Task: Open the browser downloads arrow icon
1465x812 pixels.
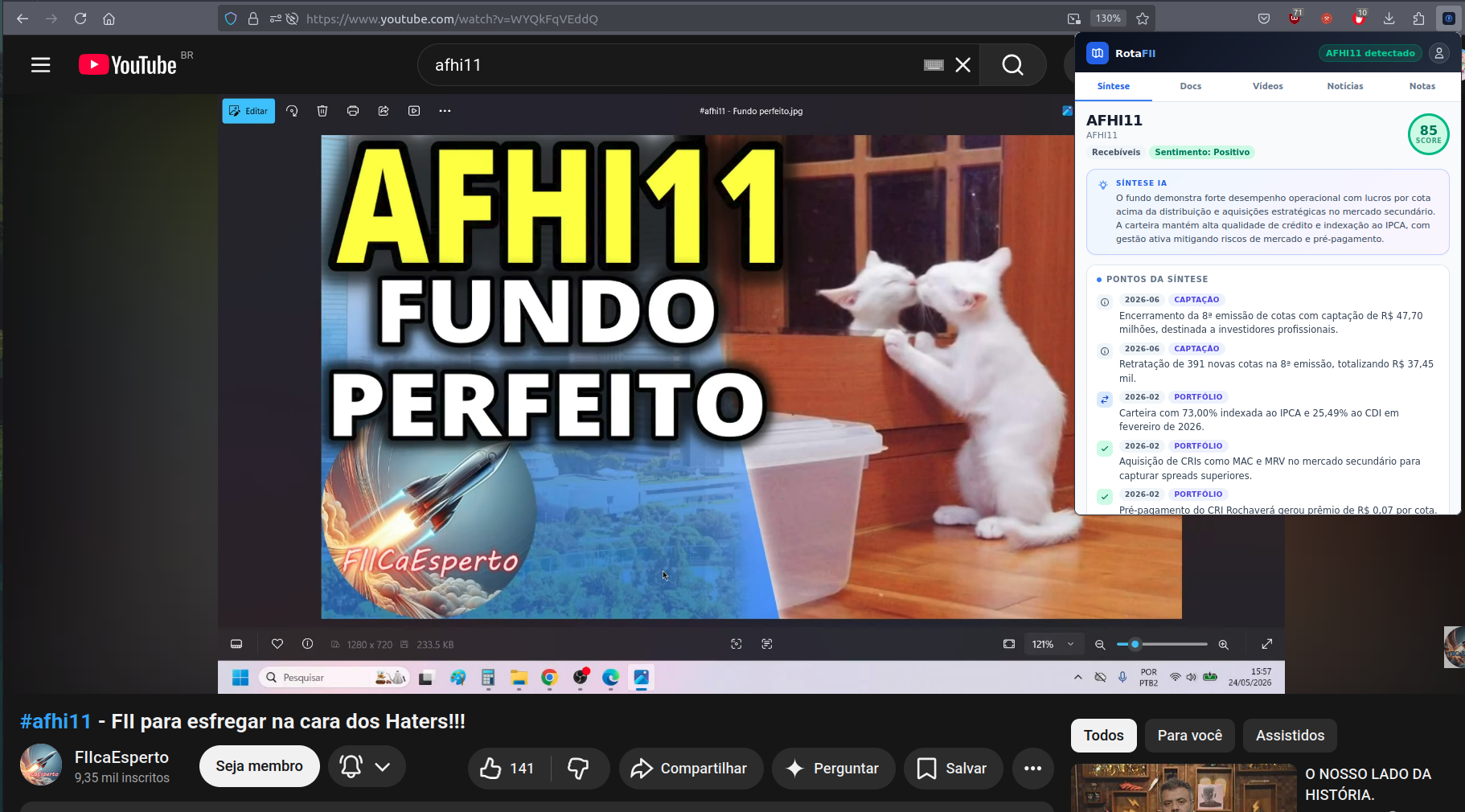Action: tap(1389, 18)
